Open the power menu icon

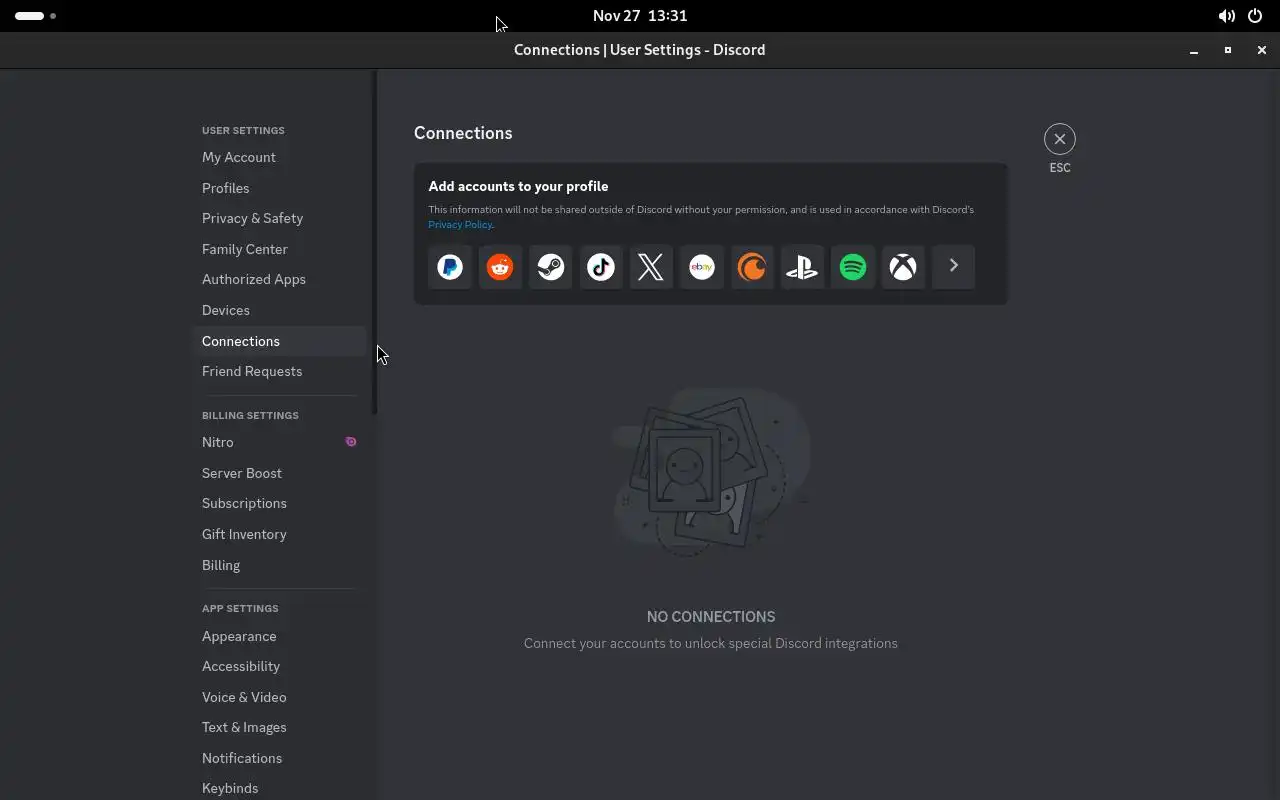click(x=1255, y=16)
